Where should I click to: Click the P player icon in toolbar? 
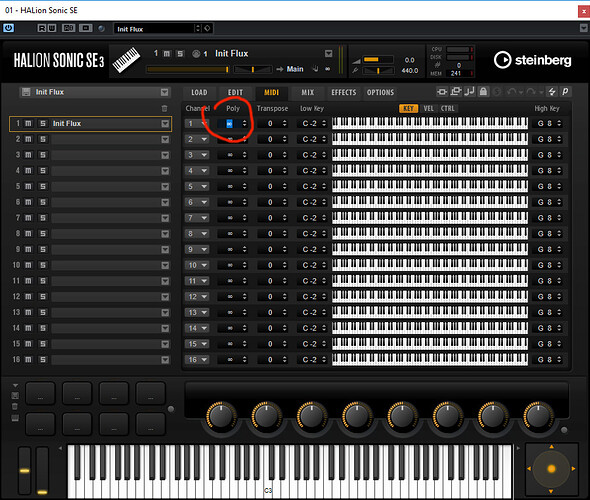(565, 91)
